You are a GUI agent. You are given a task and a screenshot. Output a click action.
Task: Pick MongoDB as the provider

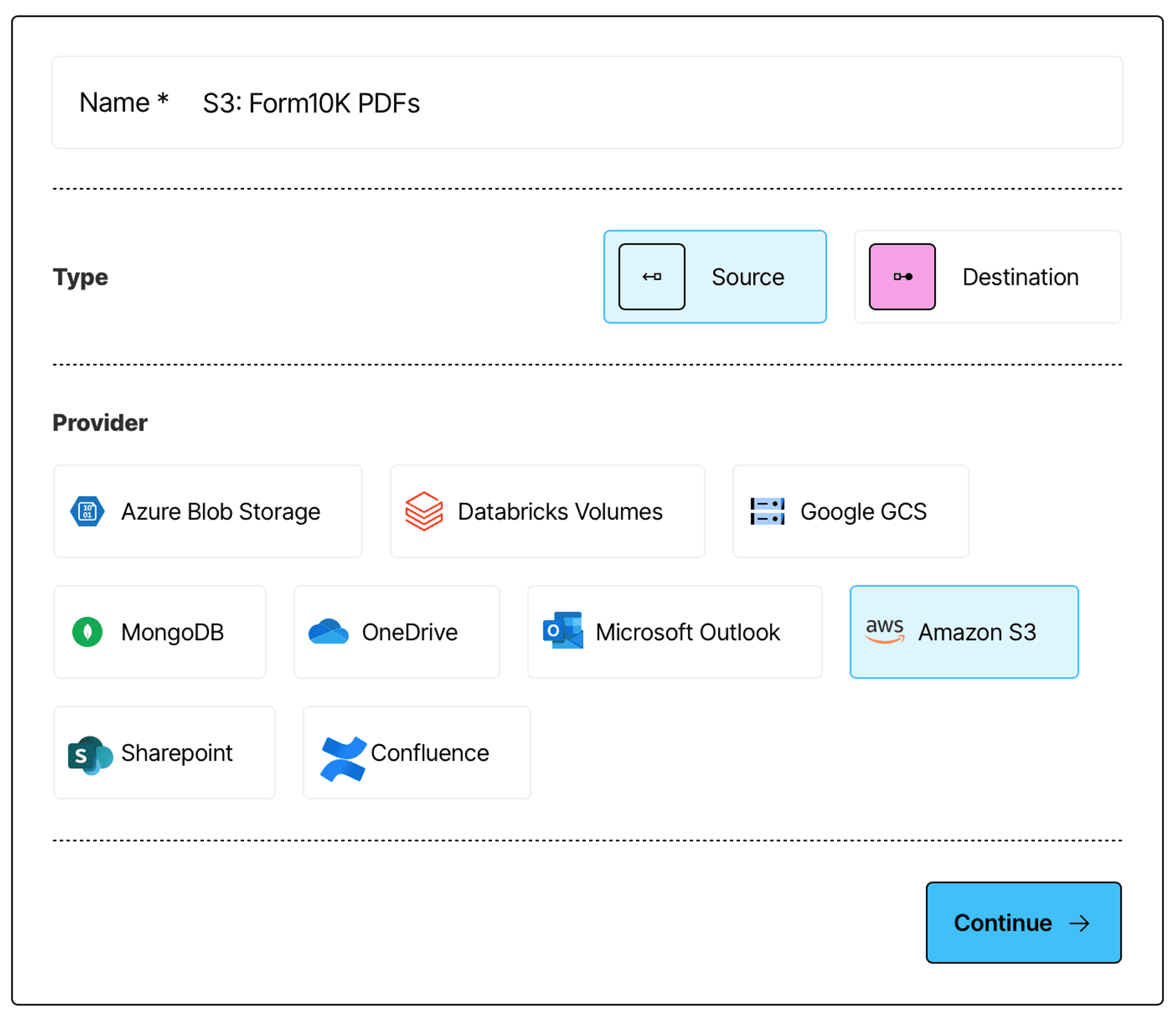160,632
